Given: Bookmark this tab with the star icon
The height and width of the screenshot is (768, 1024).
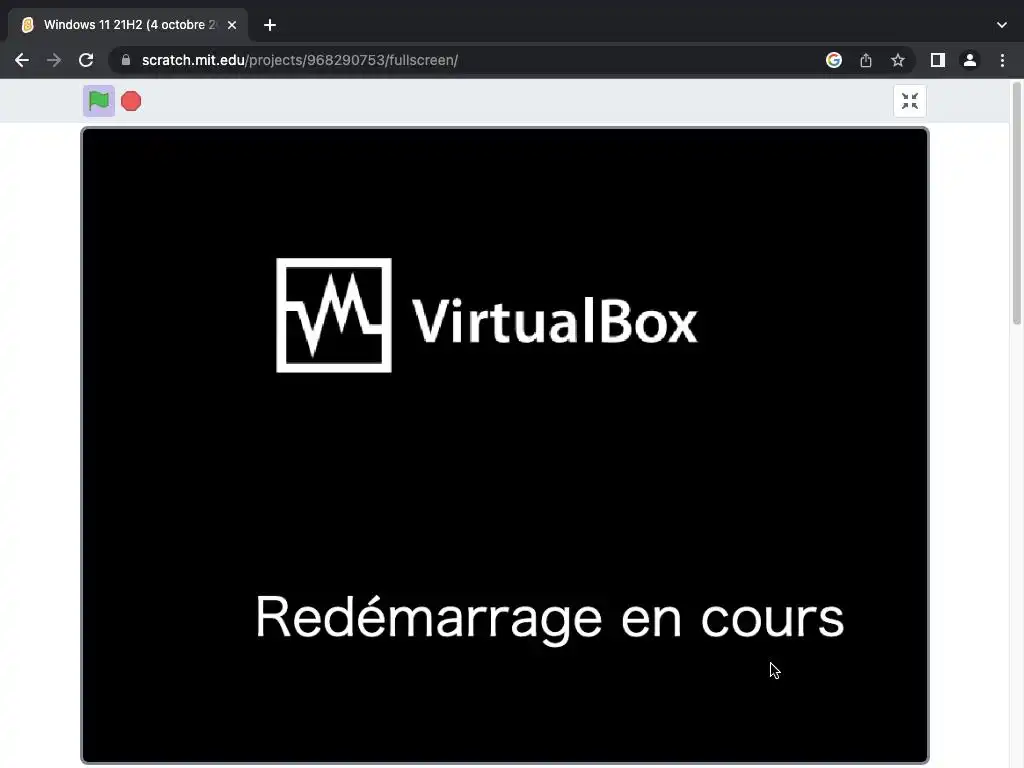Looking at the screenshot, I should coord(898,60).
